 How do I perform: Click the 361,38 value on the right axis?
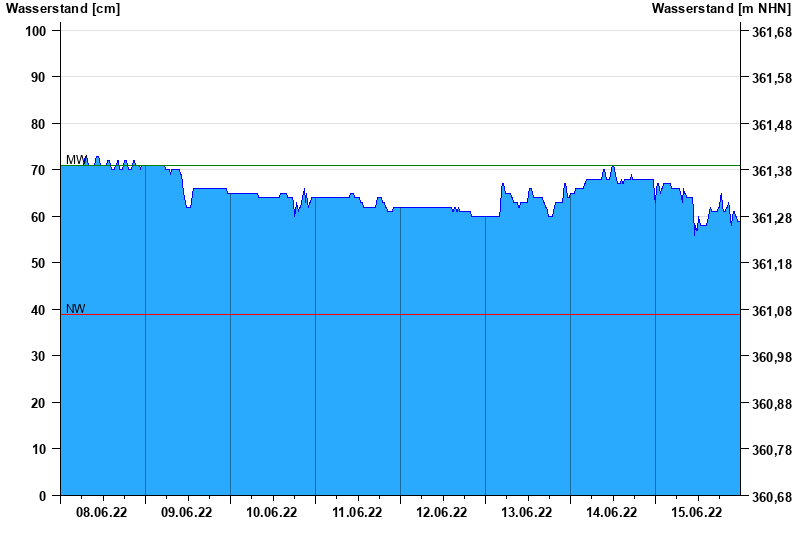(x=772, y=171)
